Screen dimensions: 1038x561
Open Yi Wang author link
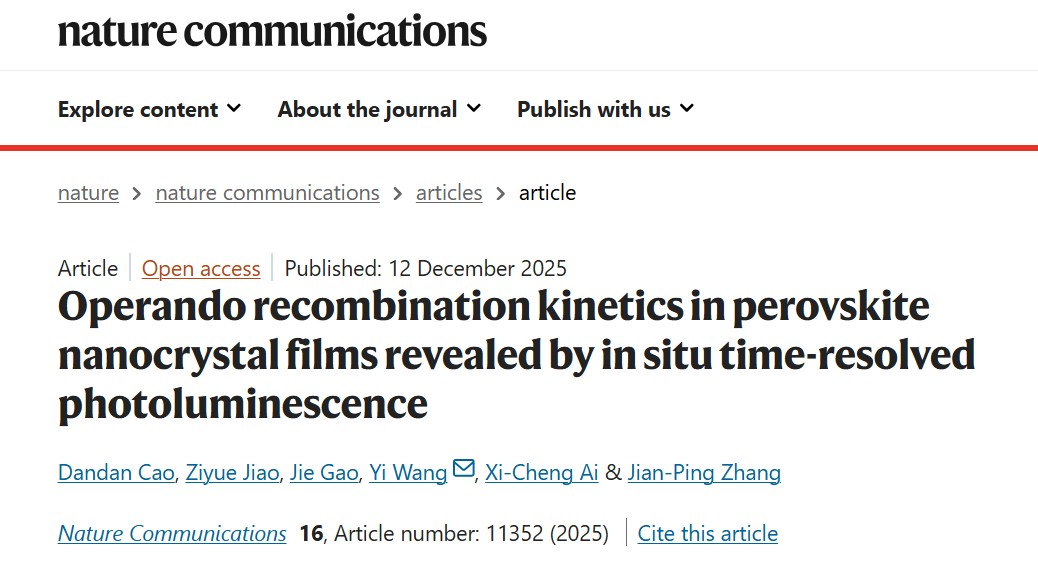pyautogui.click(x=407, y=473)
